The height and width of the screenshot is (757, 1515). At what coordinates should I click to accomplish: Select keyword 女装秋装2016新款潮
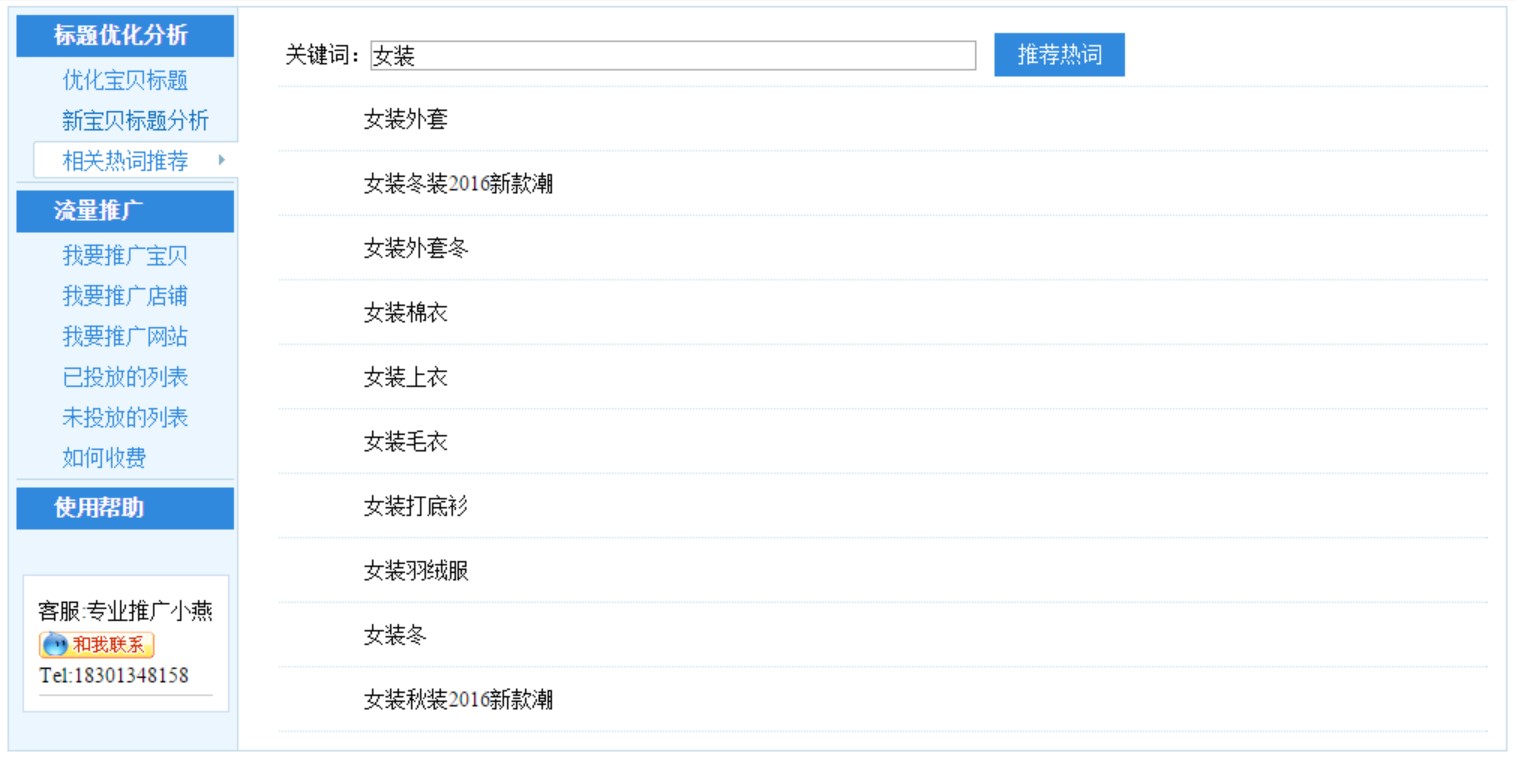coord(458,700)
